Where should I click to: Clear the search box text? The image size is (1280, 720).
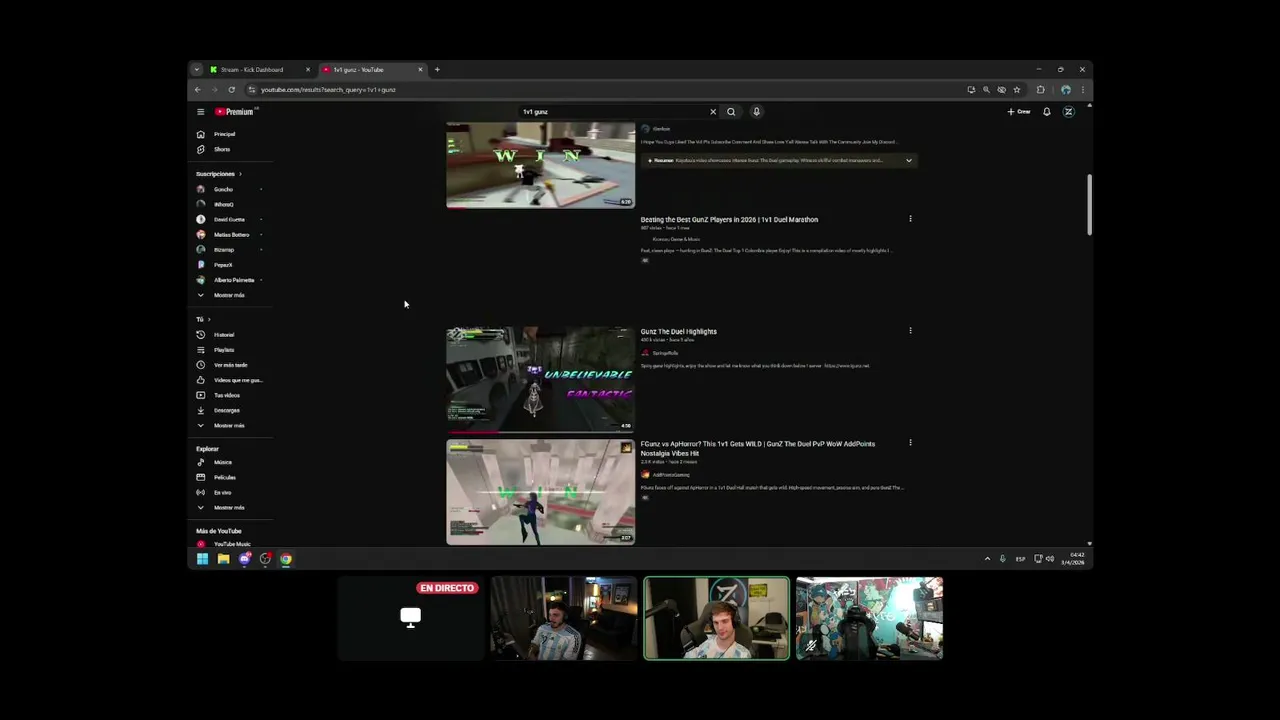coord(713,112)
